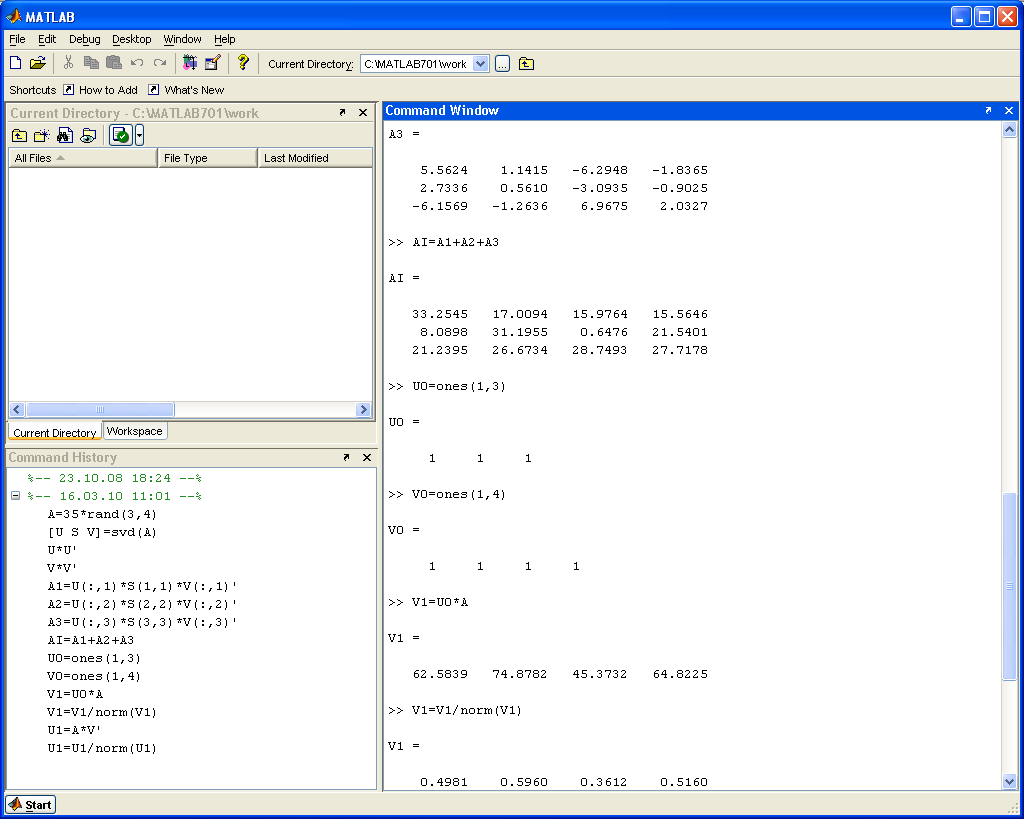Image resolution: width=1024 pixels, height=819 pixels.
Task: Click the Start button
Action: 31,805
